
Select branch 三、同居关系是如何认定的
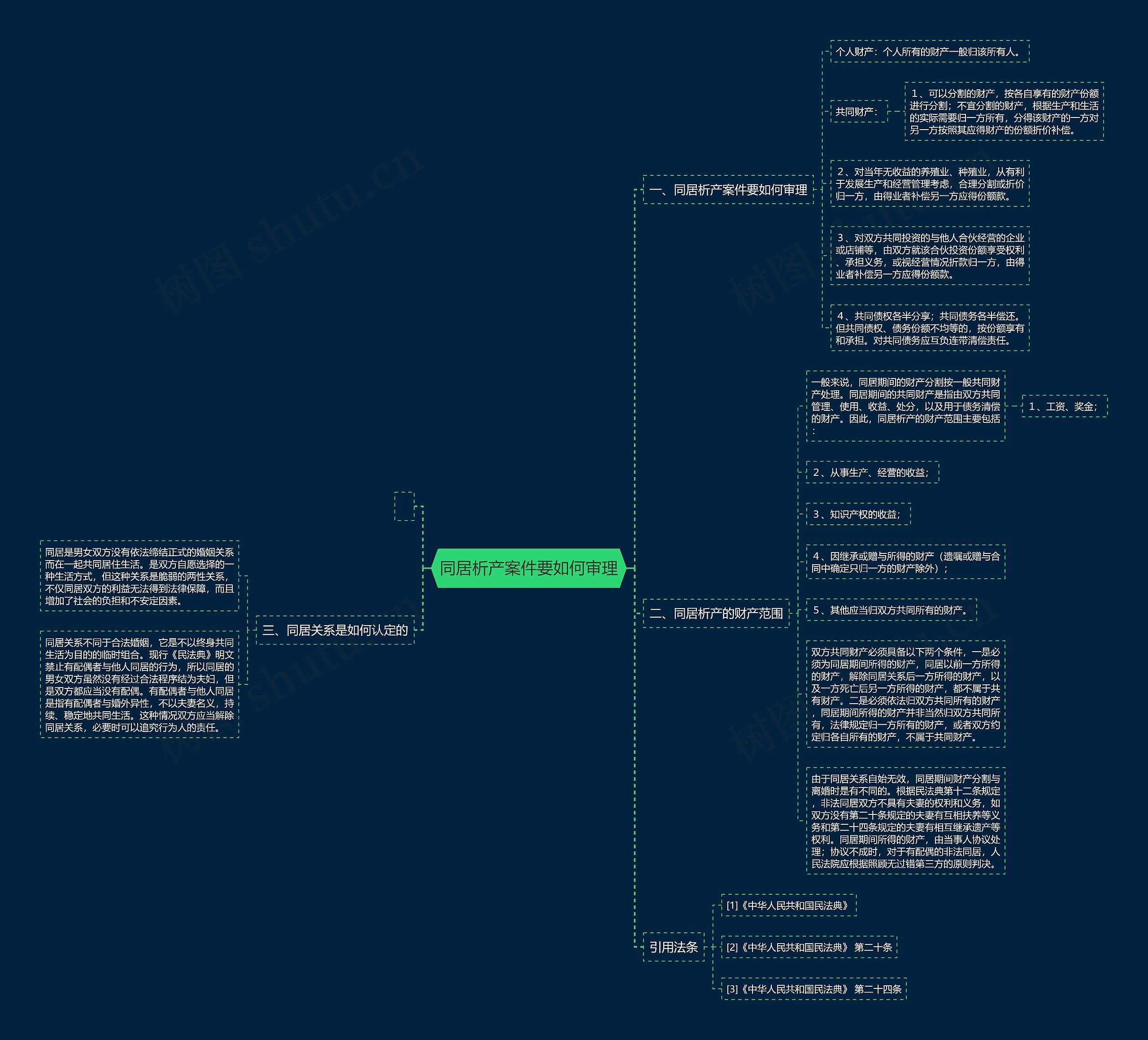[335, 630]
